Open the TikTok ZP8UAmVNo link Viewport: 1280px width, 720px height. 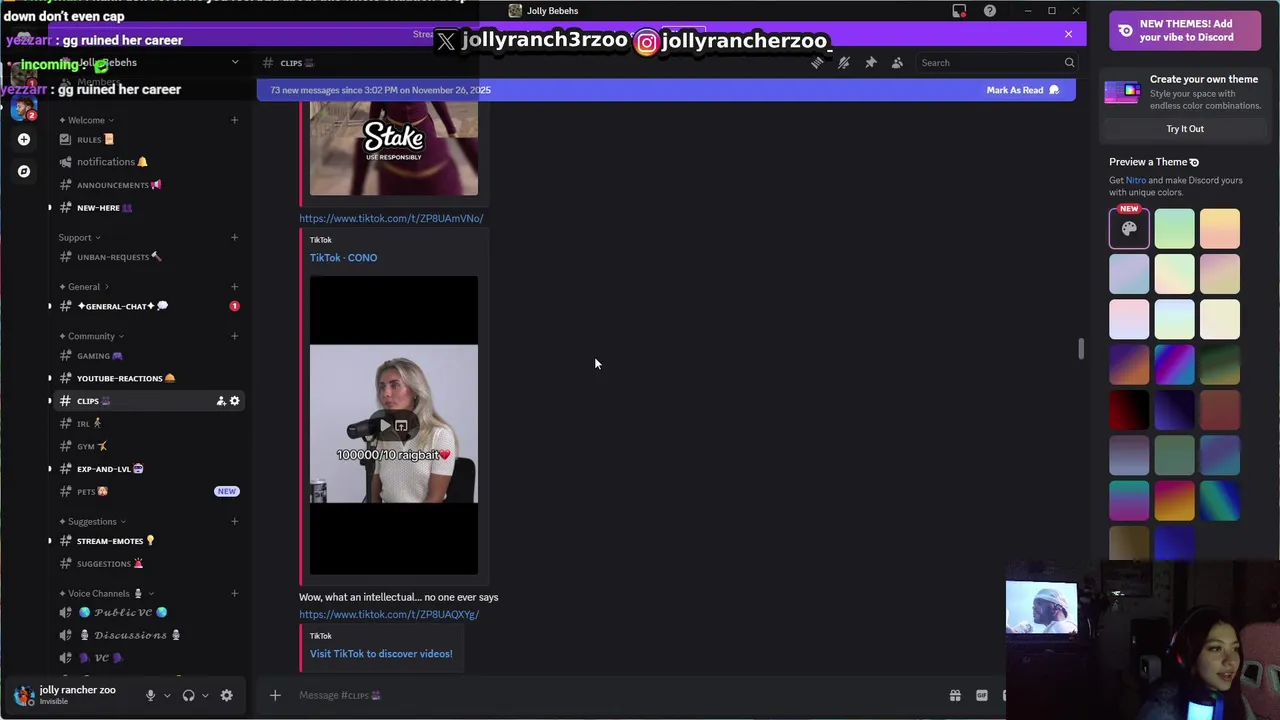pos(391,218)
